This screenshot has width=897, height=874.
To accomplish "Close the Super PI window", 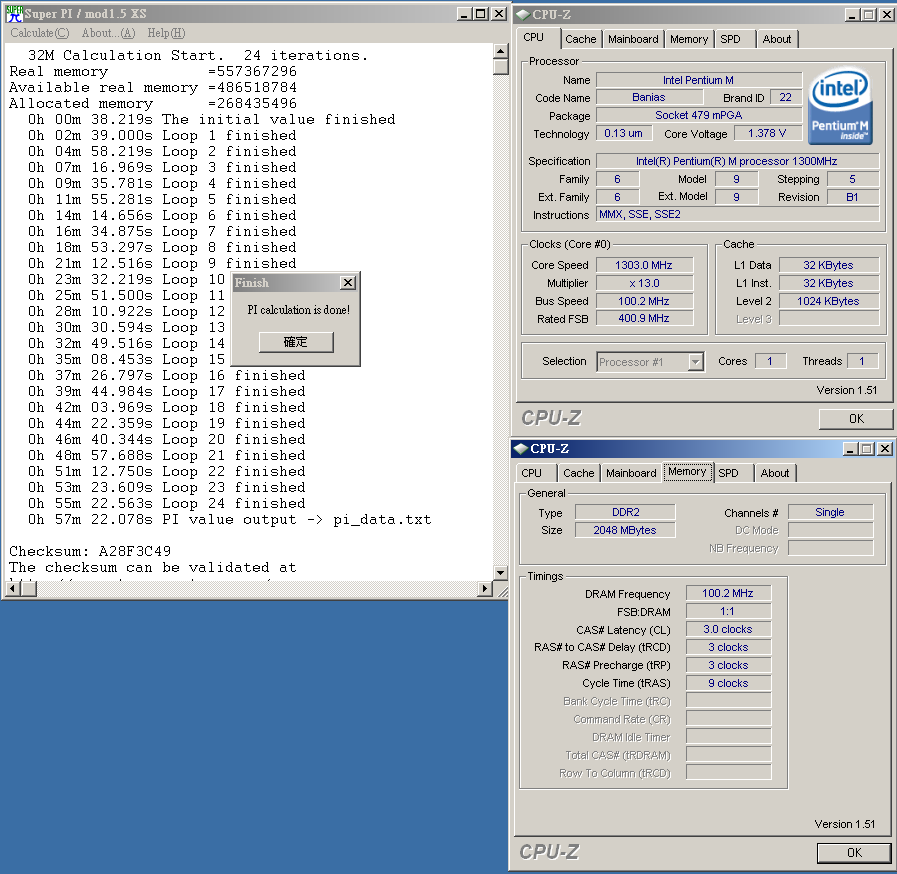I will 499,14.
